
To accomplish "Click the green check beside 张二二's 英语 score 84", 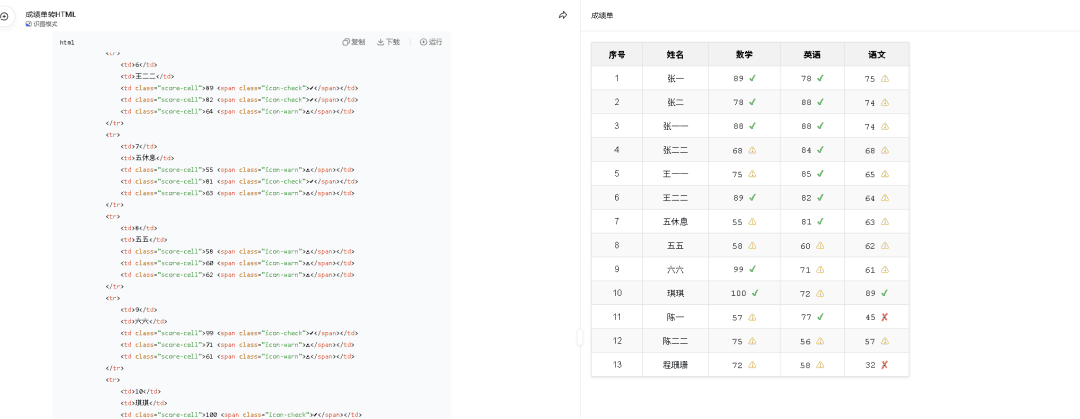I will coord(820,150).
